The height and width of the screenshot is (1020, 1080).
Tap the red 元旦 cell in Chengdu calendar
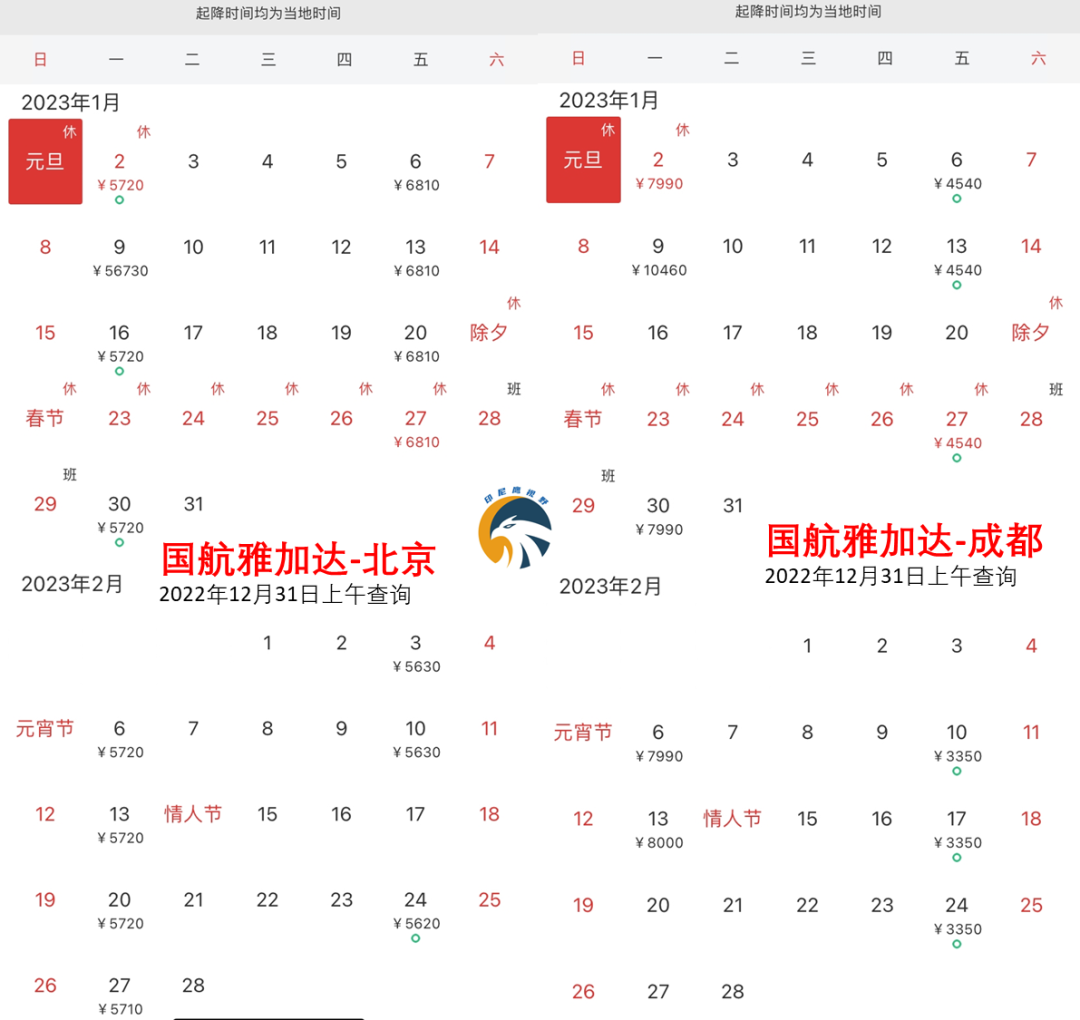click(x=583, y=160)
